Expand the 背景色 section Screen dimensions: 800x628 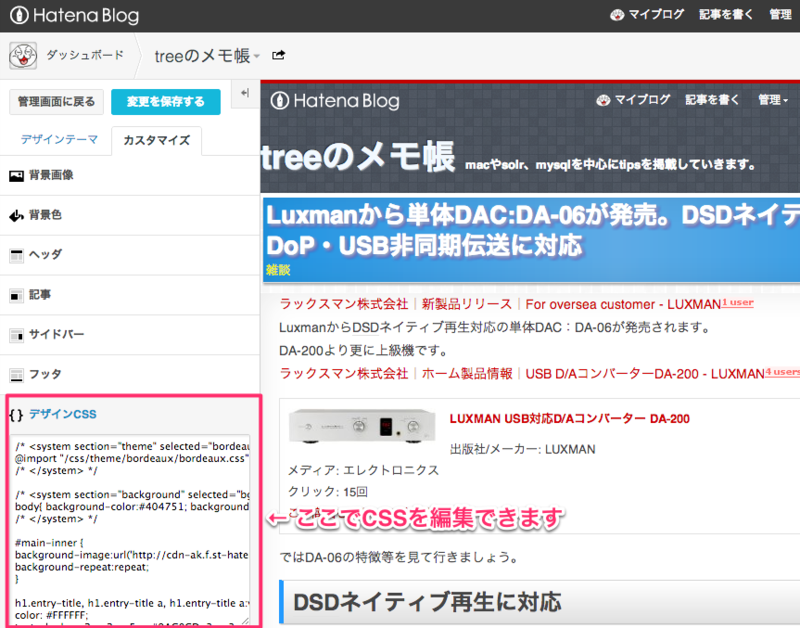click(x=130, y=215)
